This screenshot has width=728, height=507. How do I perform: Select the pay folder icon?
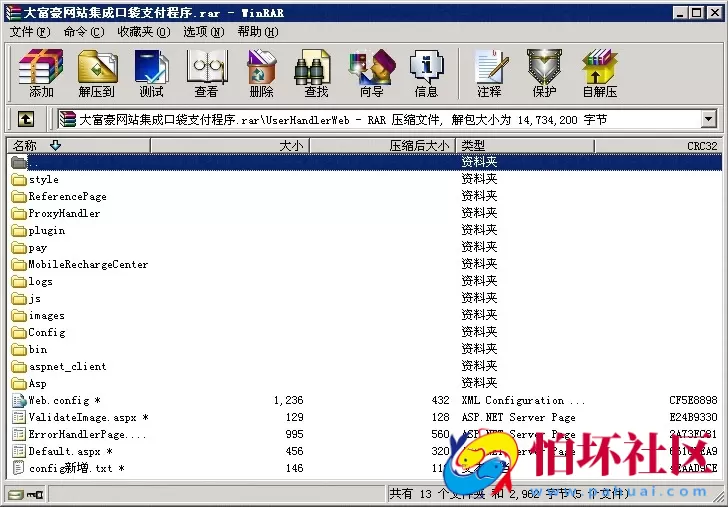click(x=19, y=247)
